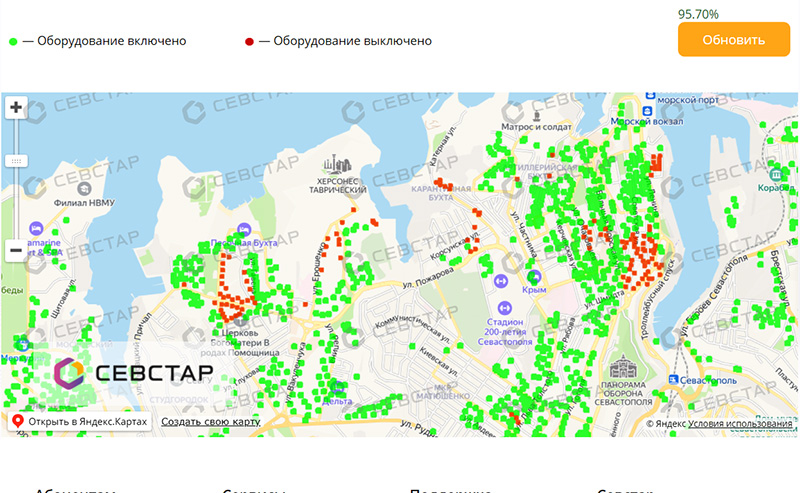Image resolution: width=800 pixels, height=493 pixels.
Task: Click the Матрос и солдат monument icon
Action: point(536,116)
